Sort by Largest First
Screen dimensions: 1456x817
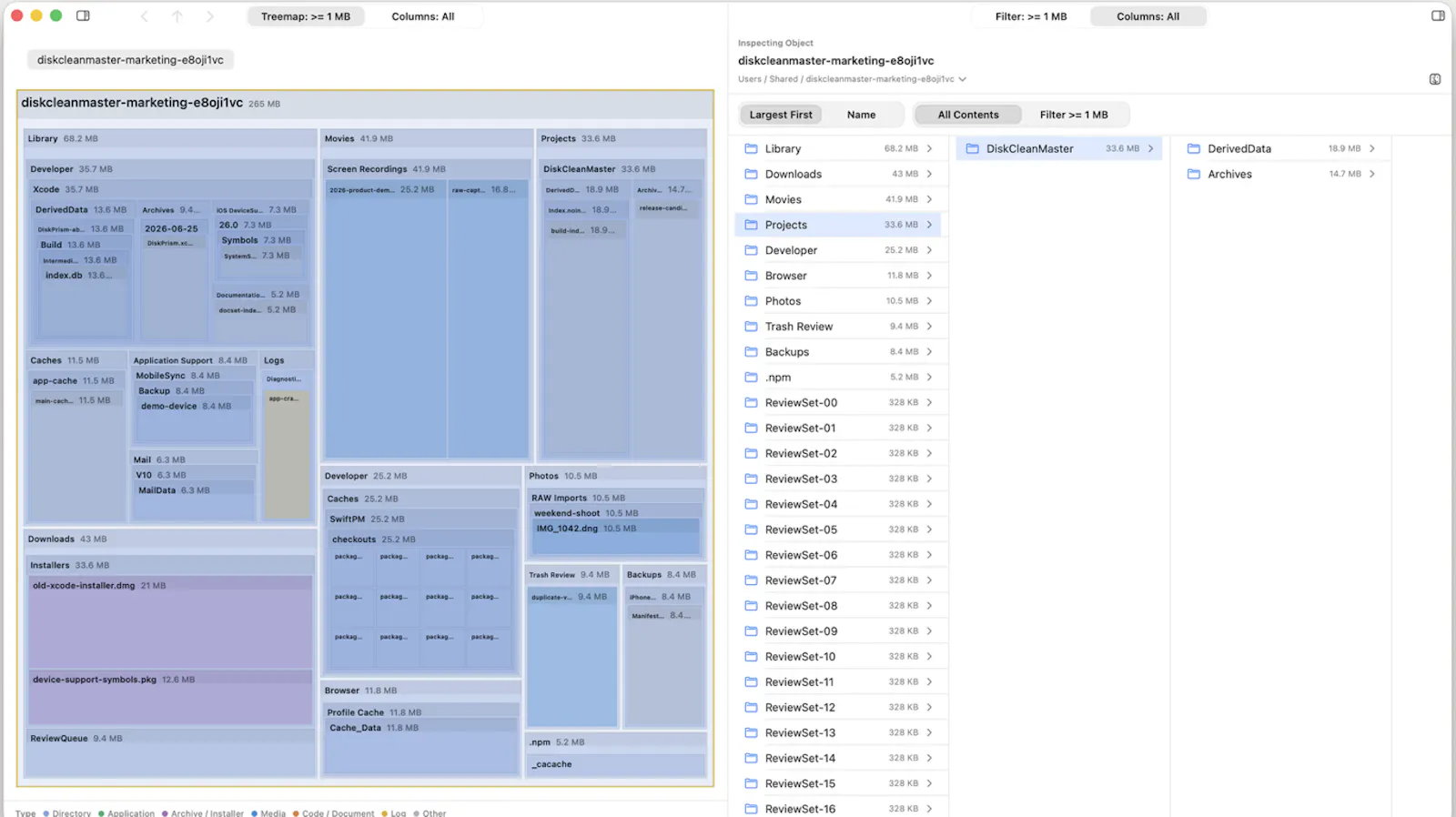[x=781, y=115]
